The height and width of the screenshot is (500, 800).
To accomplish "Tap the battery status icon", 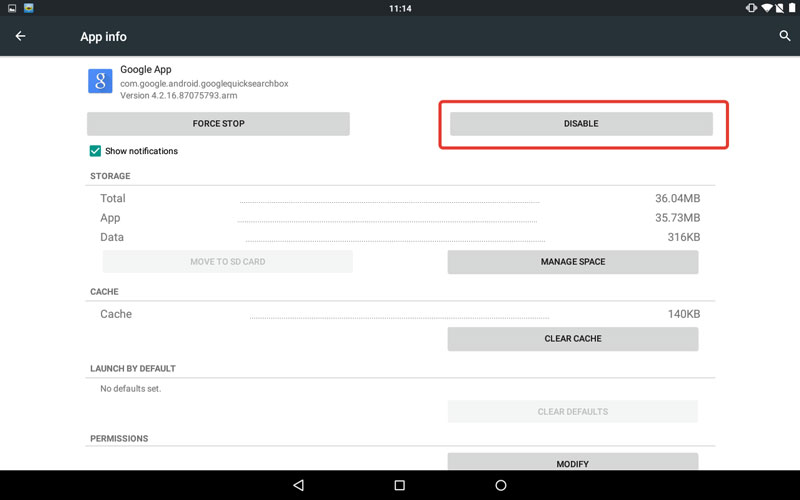I will [792, 8].
